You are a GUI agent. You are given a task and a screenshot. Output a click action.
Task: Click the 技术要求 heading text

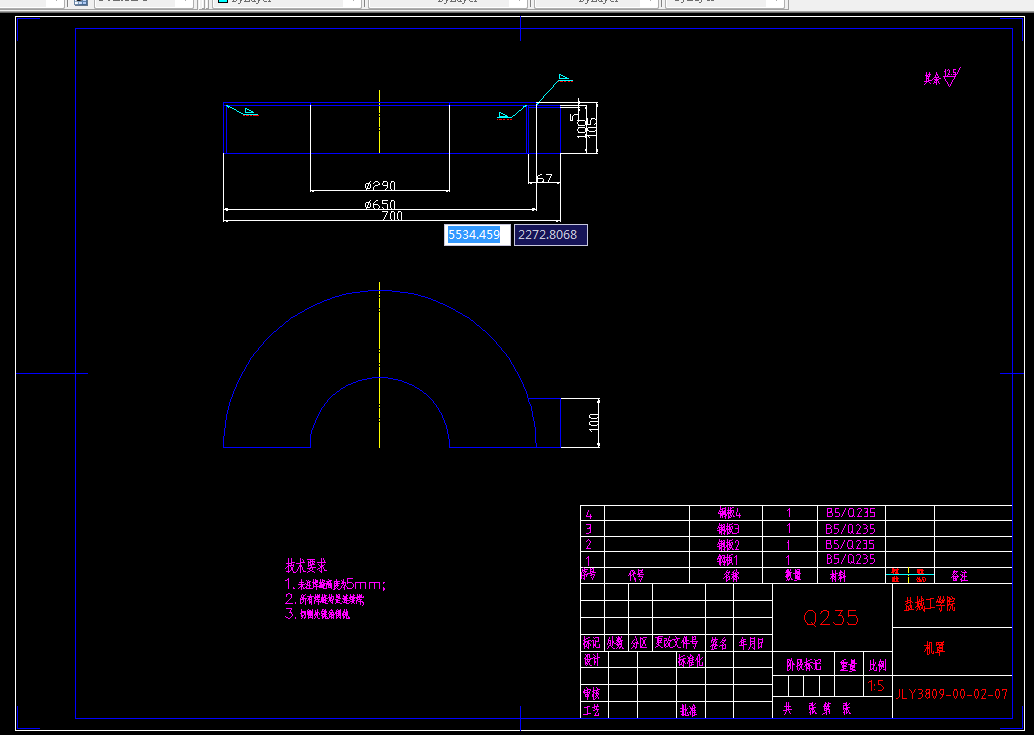[x=306, y=566]
